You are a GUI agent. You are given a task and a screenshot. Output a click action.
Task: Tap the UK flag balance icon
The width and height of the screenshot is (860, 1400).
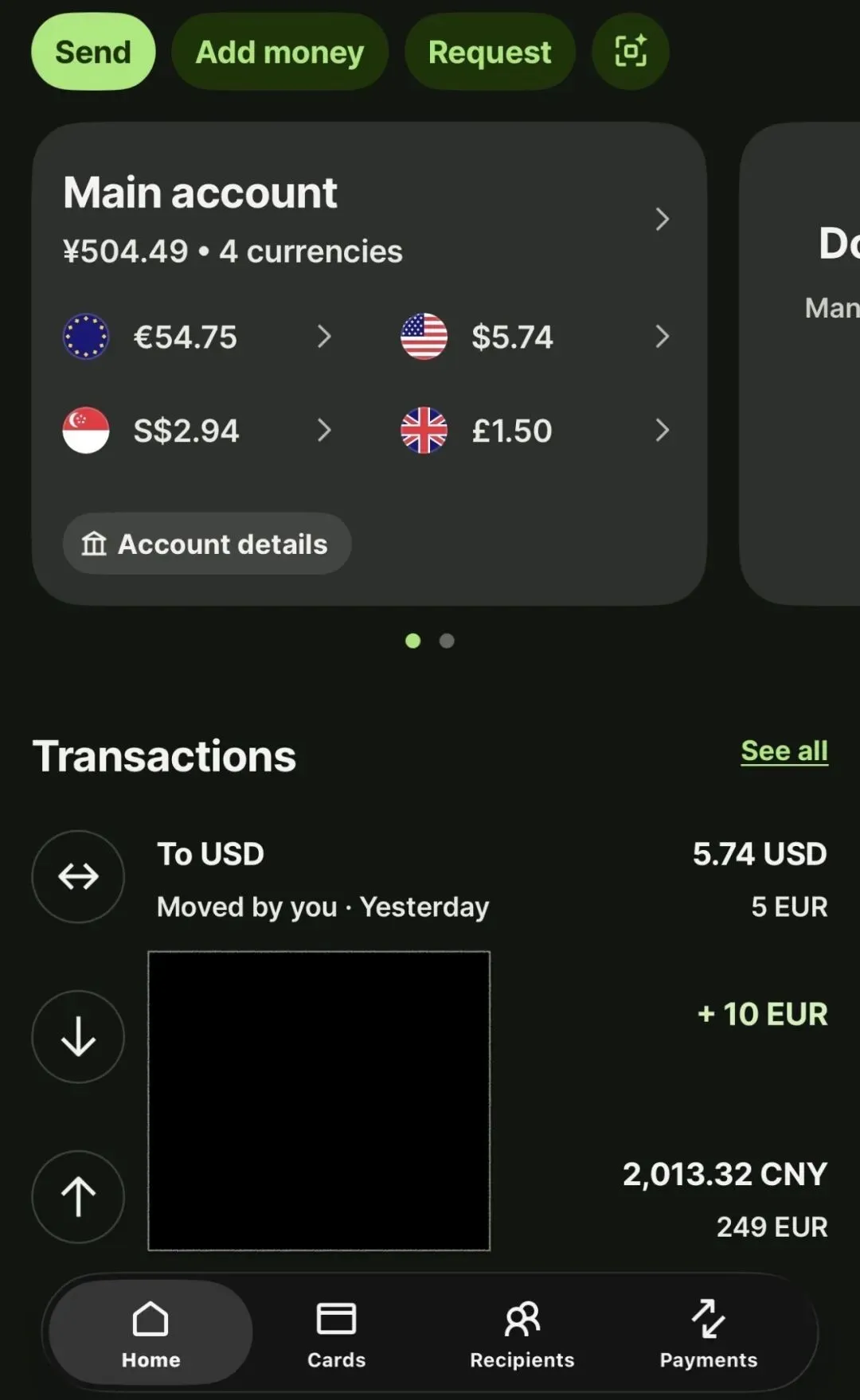coord(424,431)
